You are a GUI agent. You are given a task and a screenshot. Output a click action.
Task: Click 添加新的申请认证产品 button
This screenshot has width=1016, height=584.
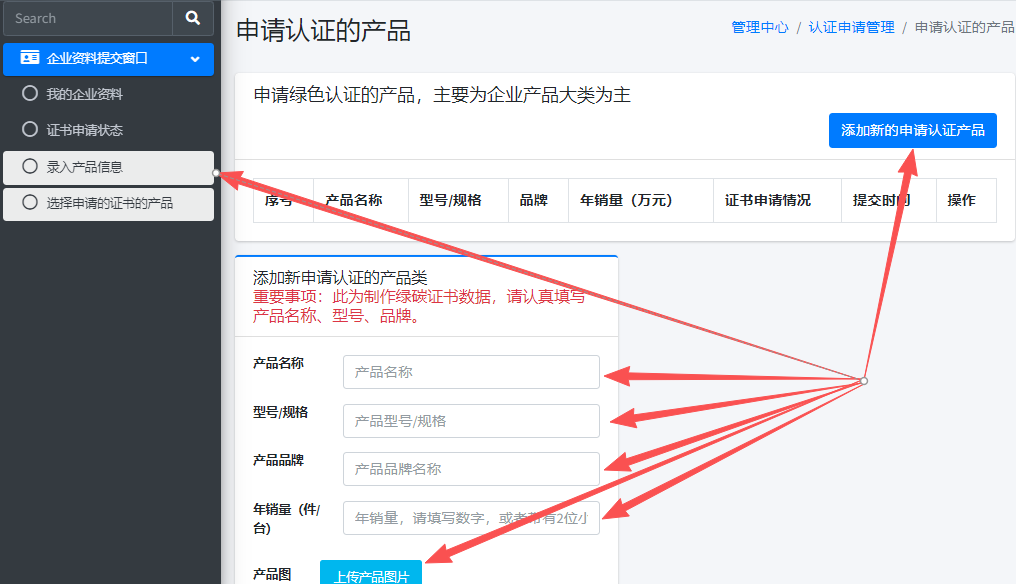pos(912,130)
